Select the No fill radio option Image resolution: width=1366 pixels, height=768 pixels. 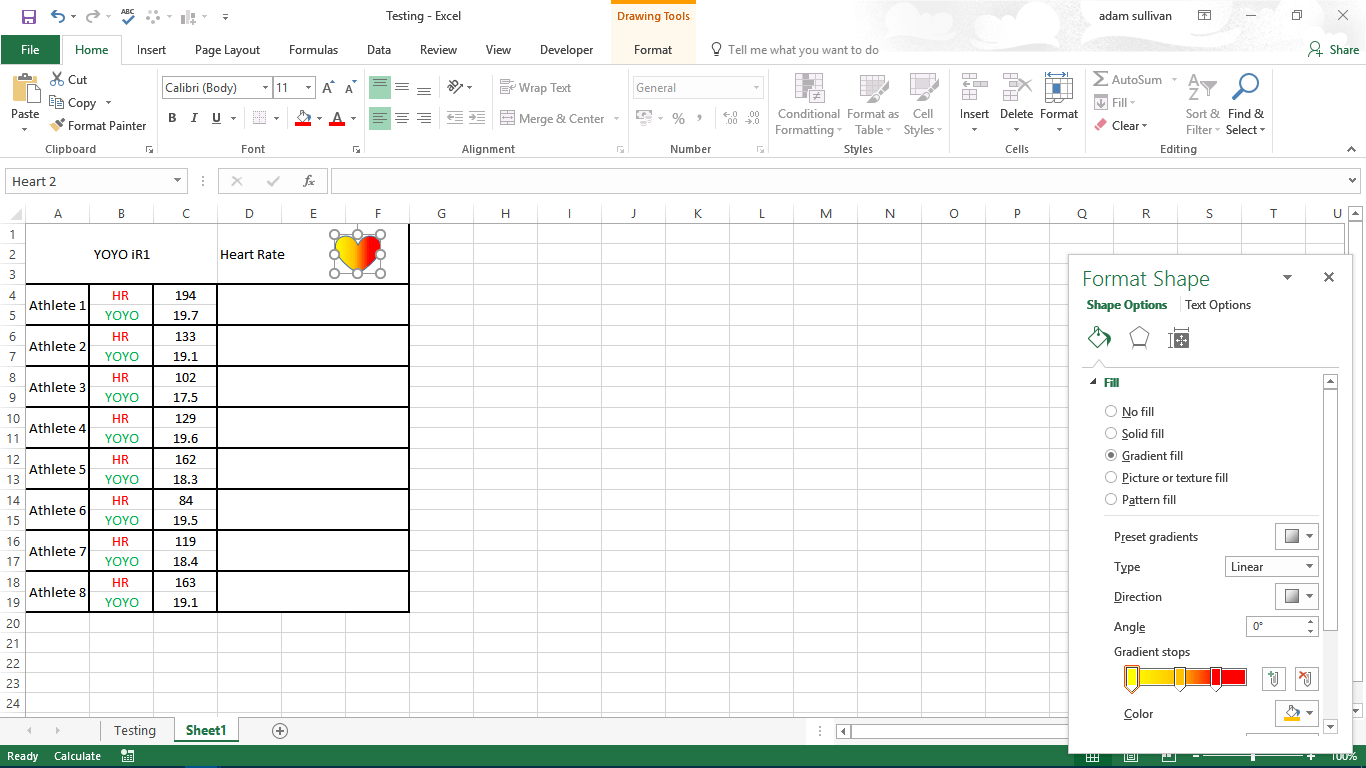[x=1111, y=411]
